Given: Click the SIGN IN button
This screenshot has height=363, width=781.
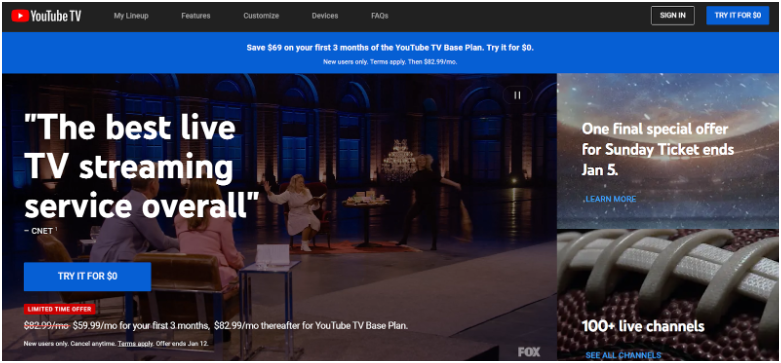Looking at the screenshot, I should [x=672, y=15].
